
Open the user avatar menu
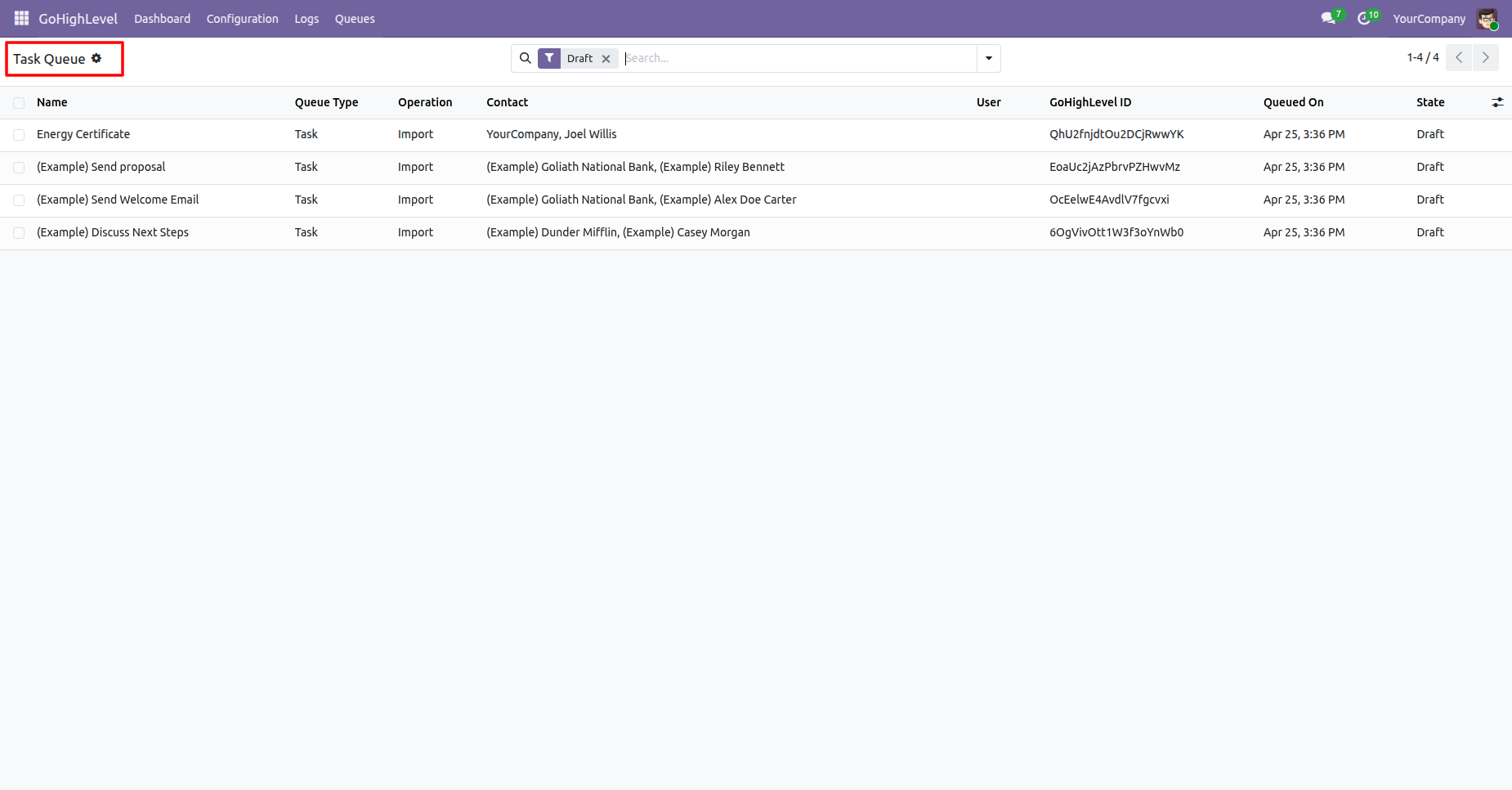click(x=1487, y=19)
